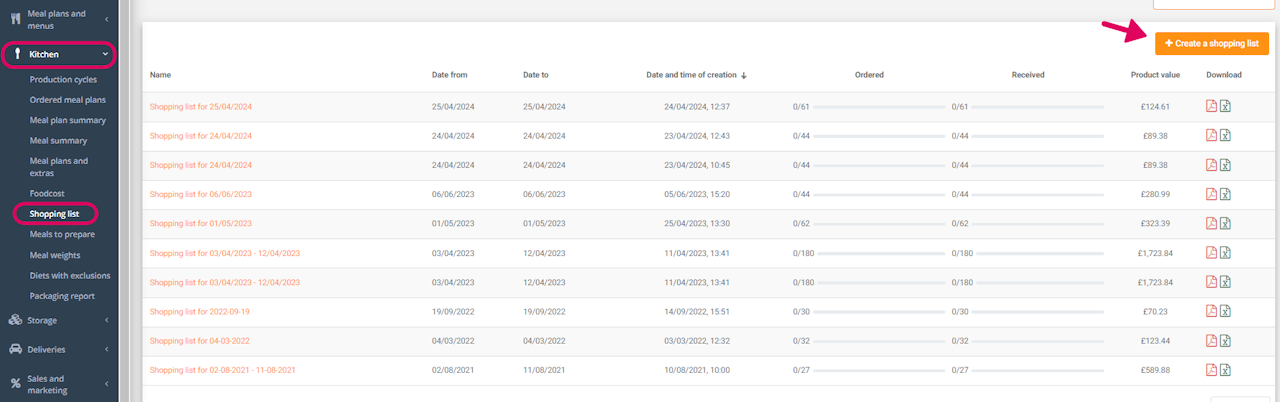The width and height of the screenshot is (1280, 402).
Task: Download PDF for Shopping list for 06/06/2023
Action: (1211, 194)
